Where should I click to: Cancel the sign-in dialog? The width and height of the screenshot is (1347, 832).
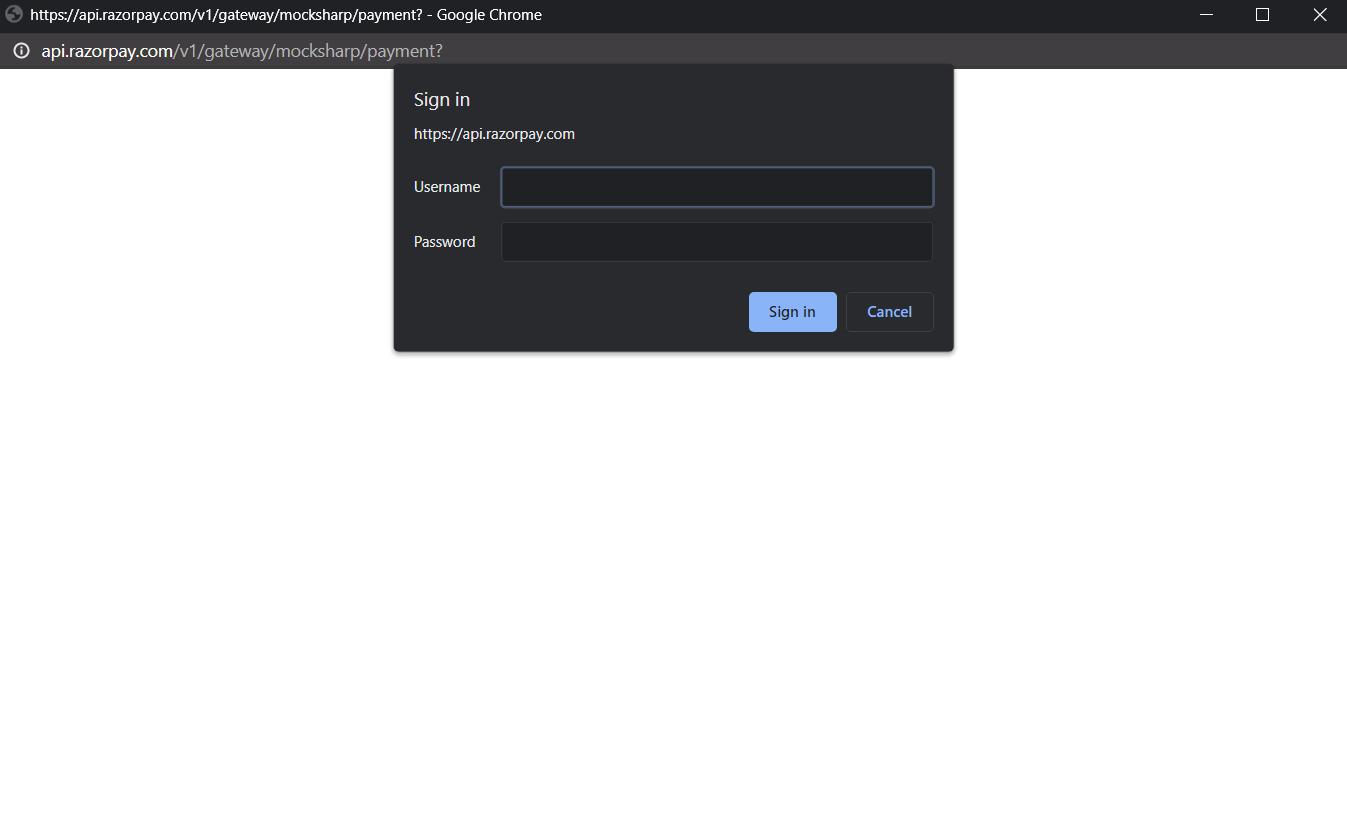pyautogui.click(x=889, y=312)
